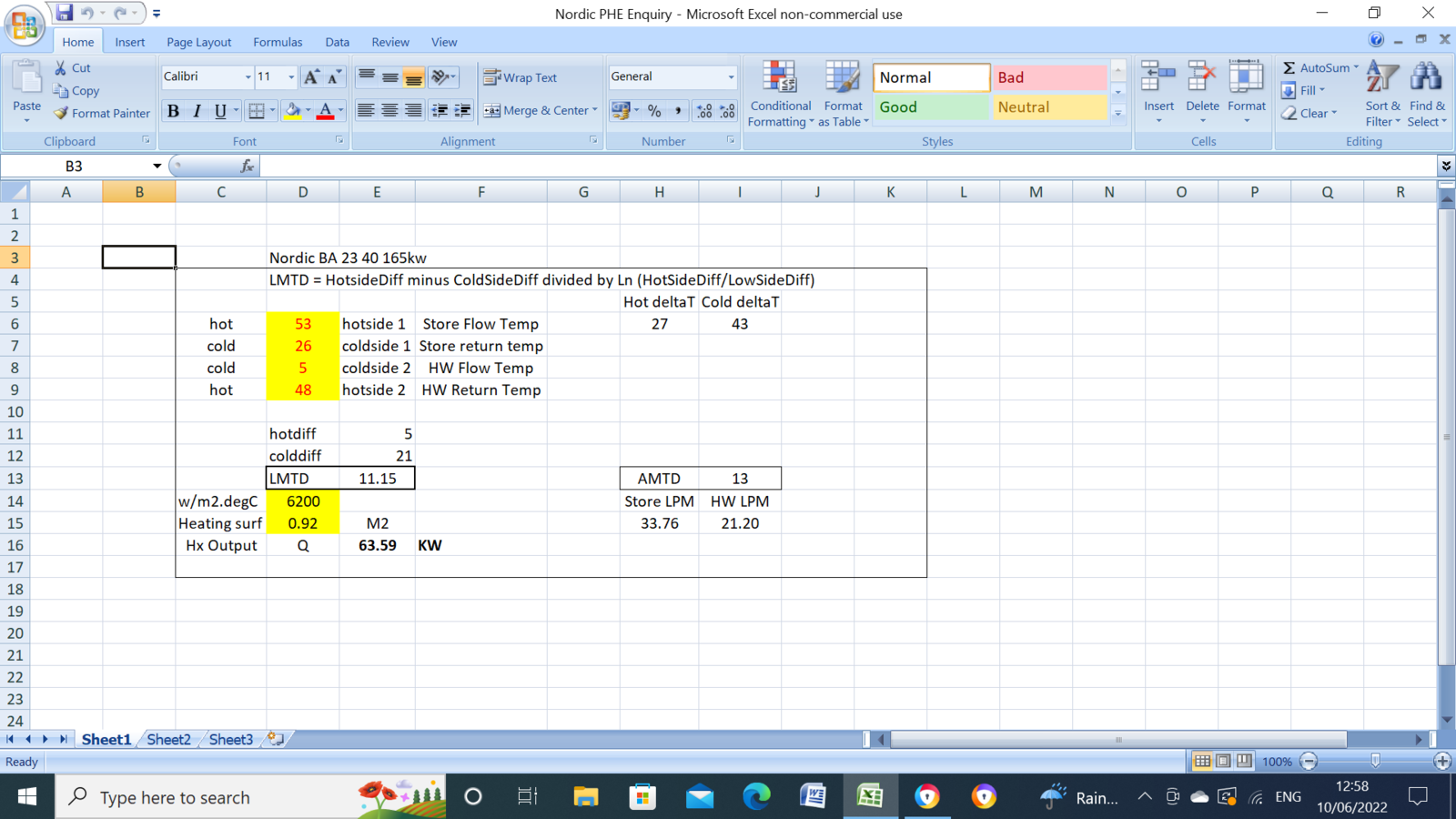
Task: Expand the General number format dropdown
Action: pyautogui.click(x=731, y=77)
